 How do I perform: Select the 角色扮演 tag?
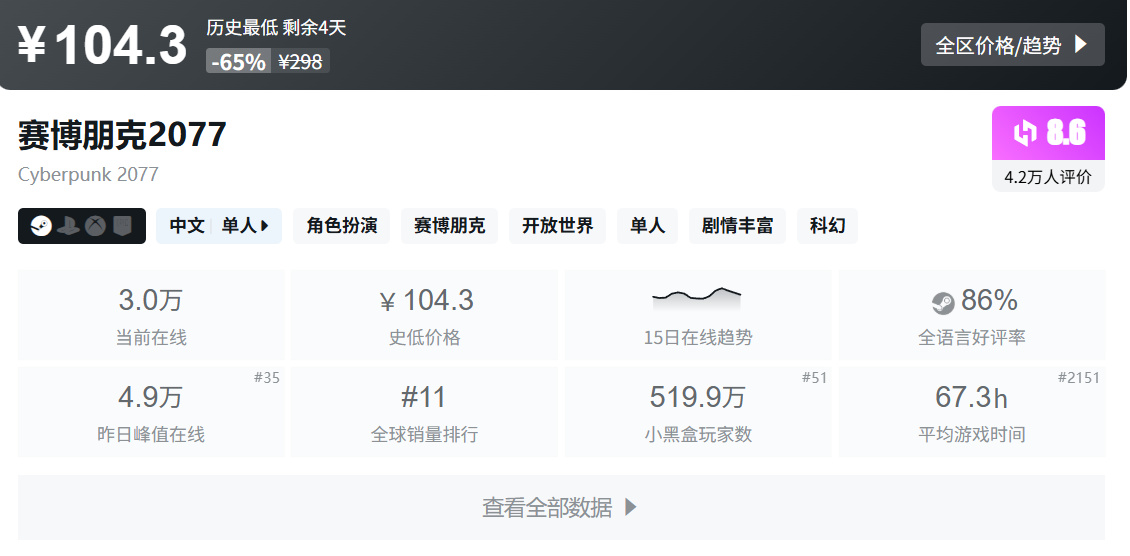(342, 226)
